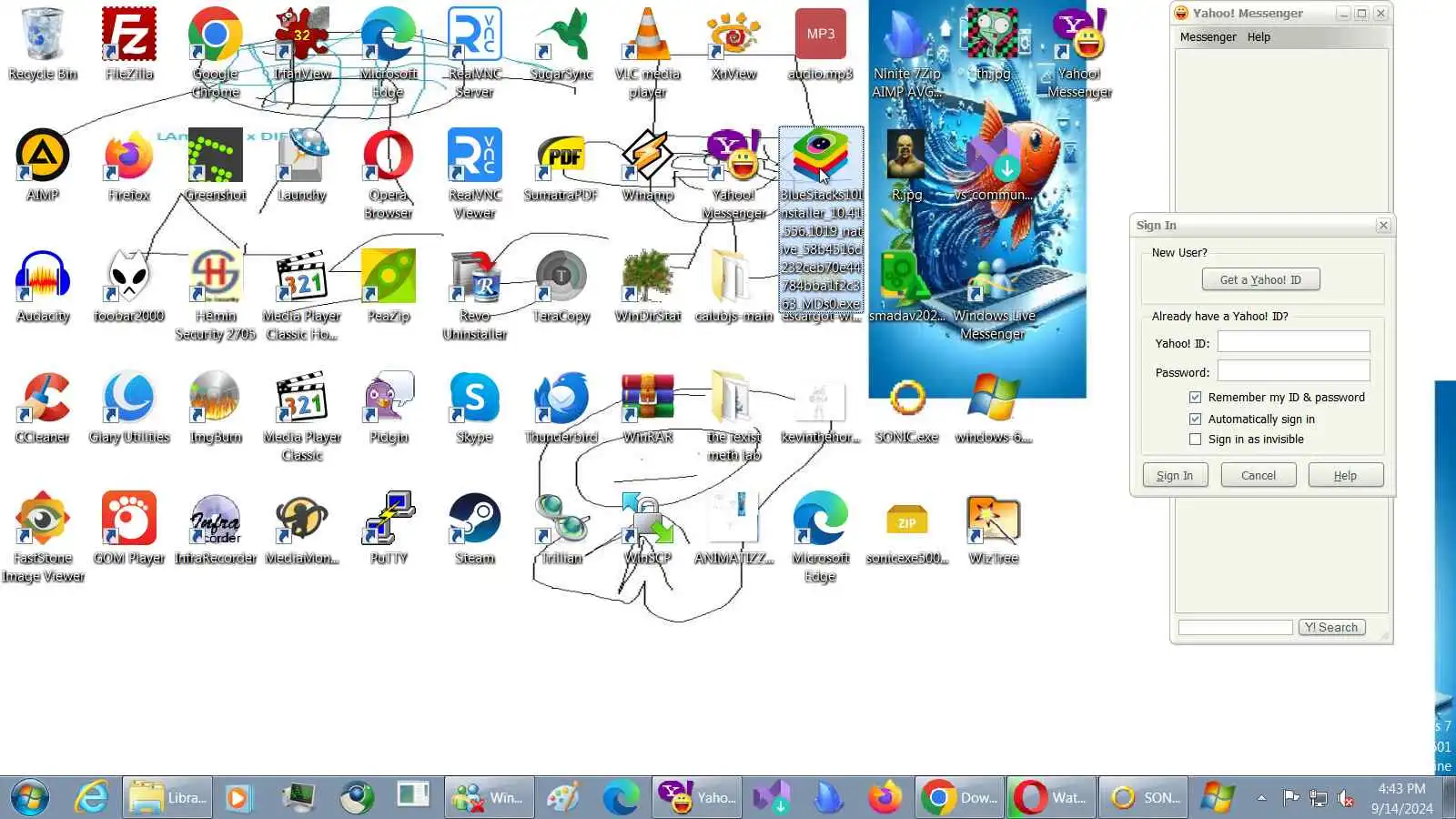The image size is (1456, 819).
Task: Click the Help button in Sign In dialog
Action: tap(1345, 476)
